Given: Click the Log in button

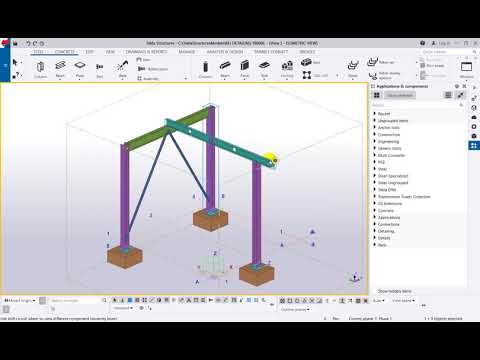Looking at the screenshot, I should (441, 43).
